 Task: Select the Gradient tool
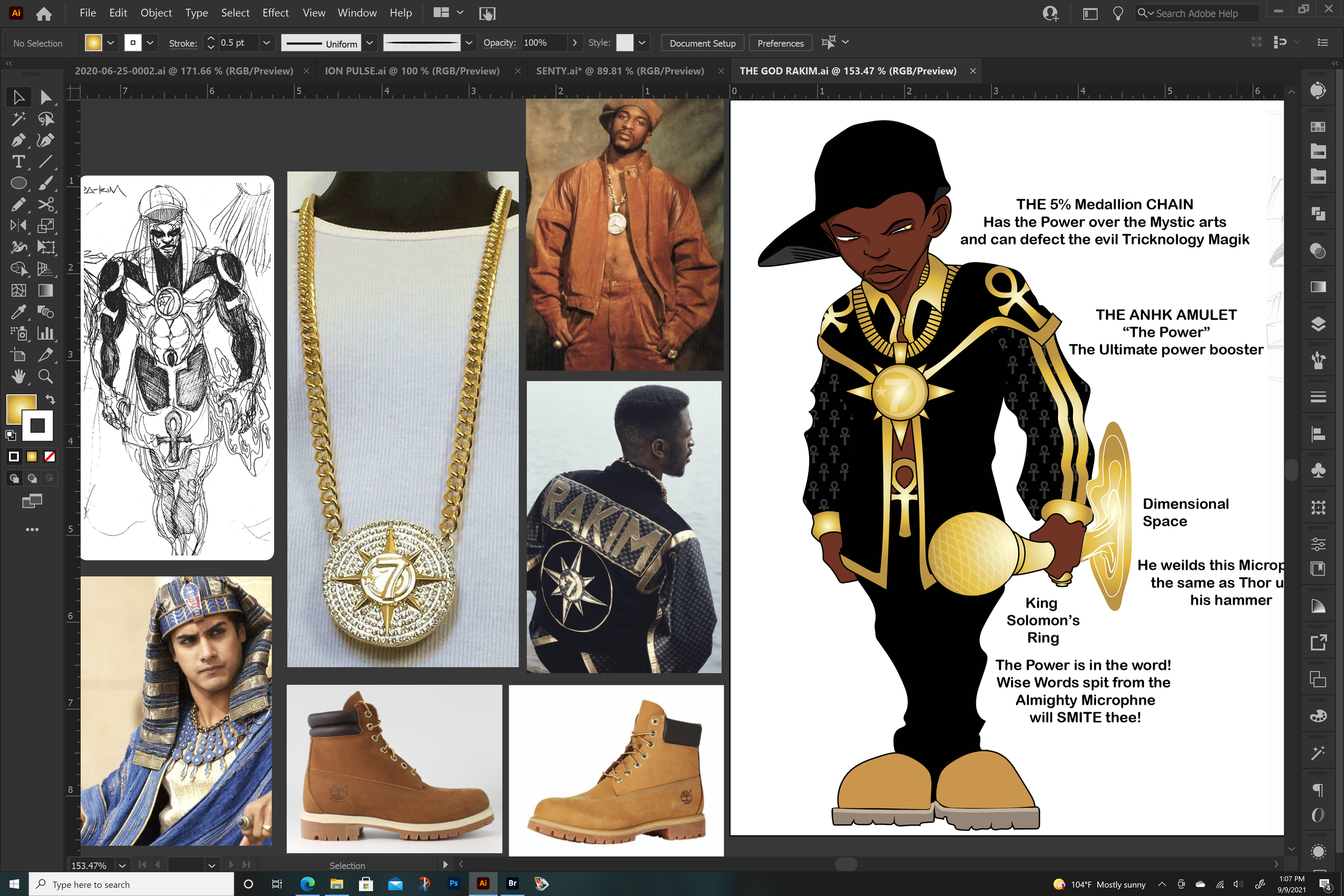tap(46, 290)
